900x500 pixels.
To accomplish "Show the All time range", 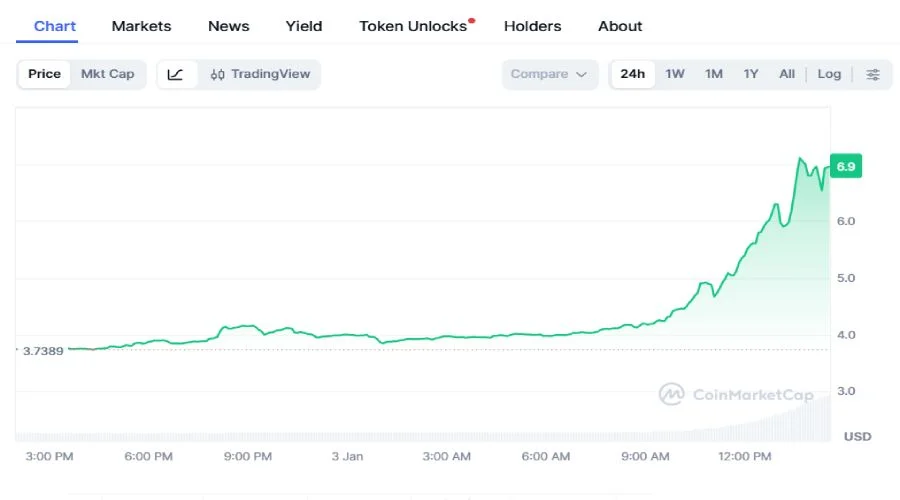I will coord(787,74).
